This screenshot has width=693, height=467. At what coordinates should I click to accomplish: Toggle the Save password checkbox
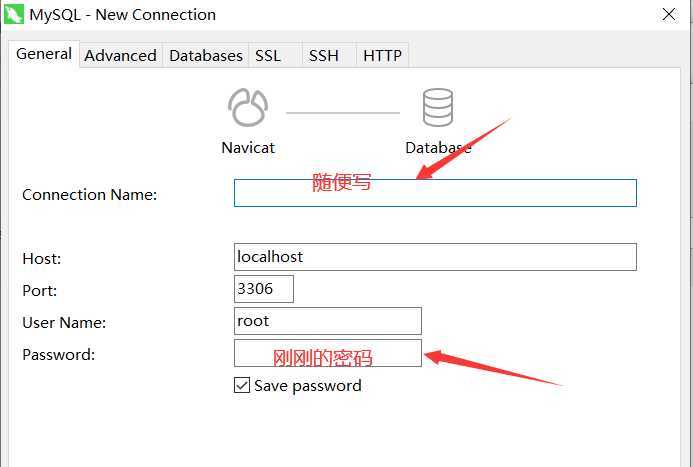pyautogui.click(x=242, y=385)
